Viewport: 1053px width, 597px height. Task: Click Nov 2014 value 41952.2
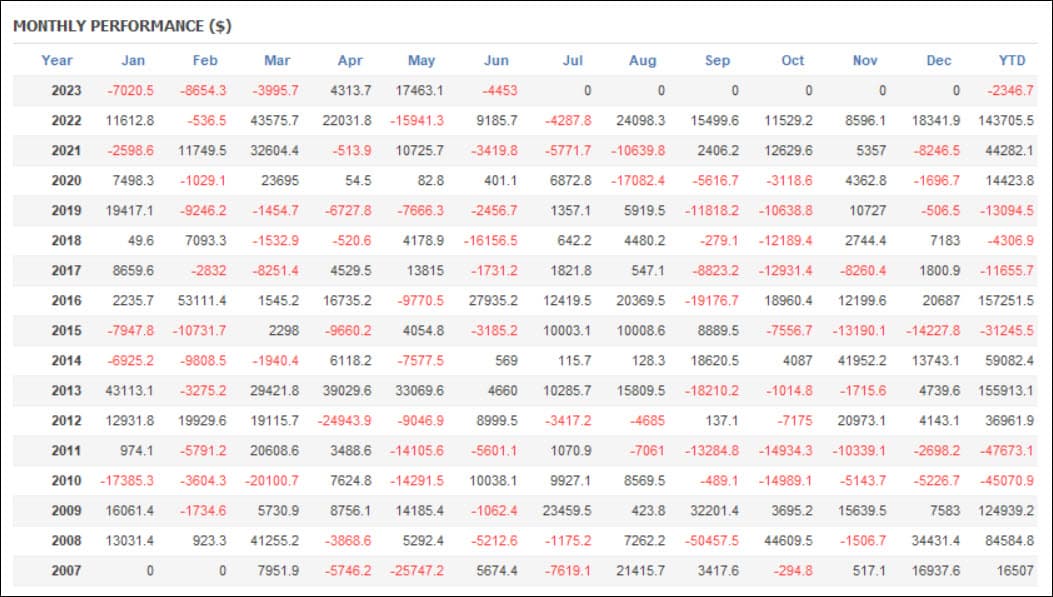pyautogui.click(x=862, y=361)
